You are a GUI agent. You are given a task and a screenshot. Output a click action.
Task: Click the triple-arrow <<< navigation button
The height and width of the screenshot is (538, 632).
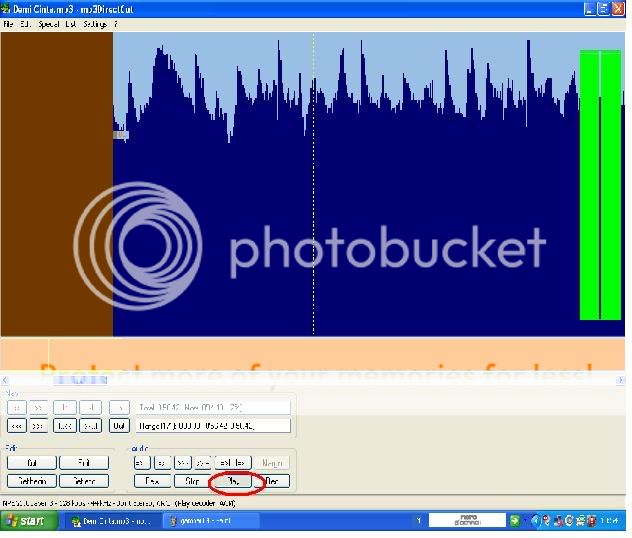coord(17,425)
